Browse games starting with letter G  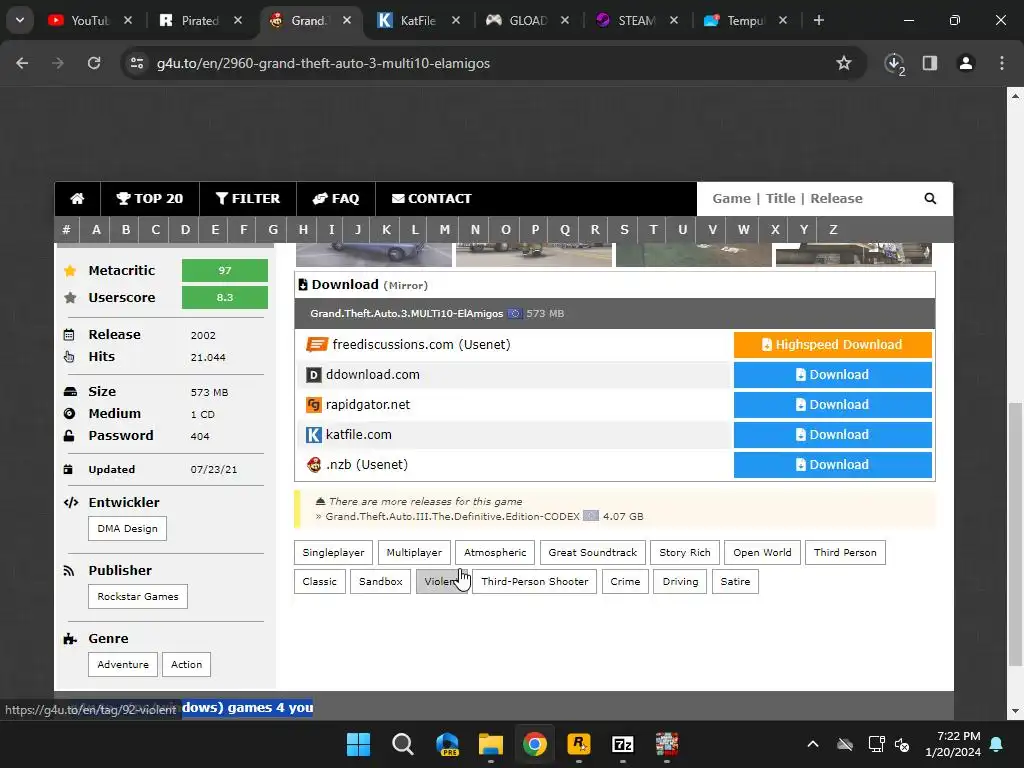coord(273,229)
